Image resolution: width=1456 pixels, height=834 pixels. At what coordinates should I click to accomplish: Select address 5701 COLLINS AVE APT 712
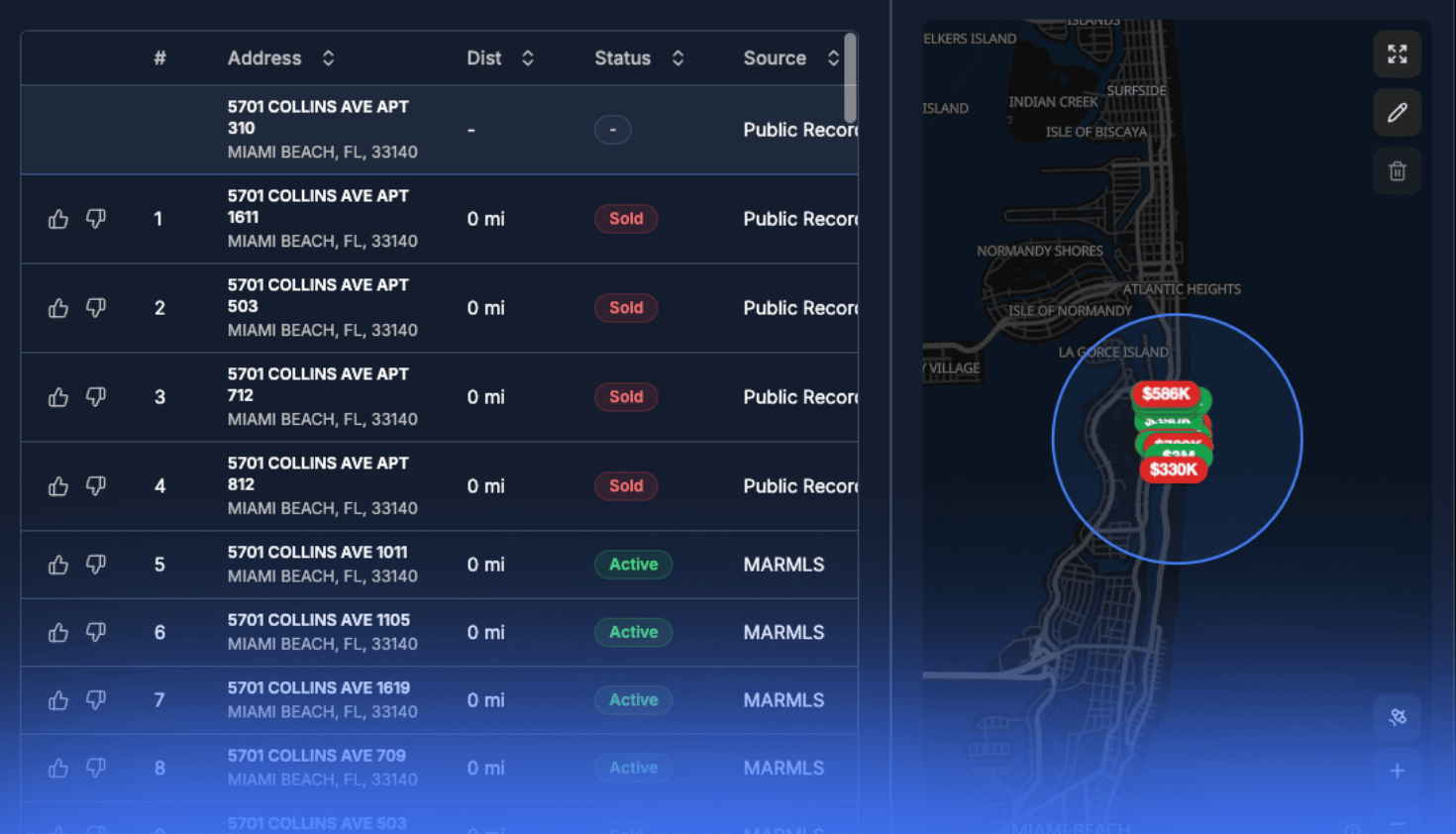click(x=318, y=384)
